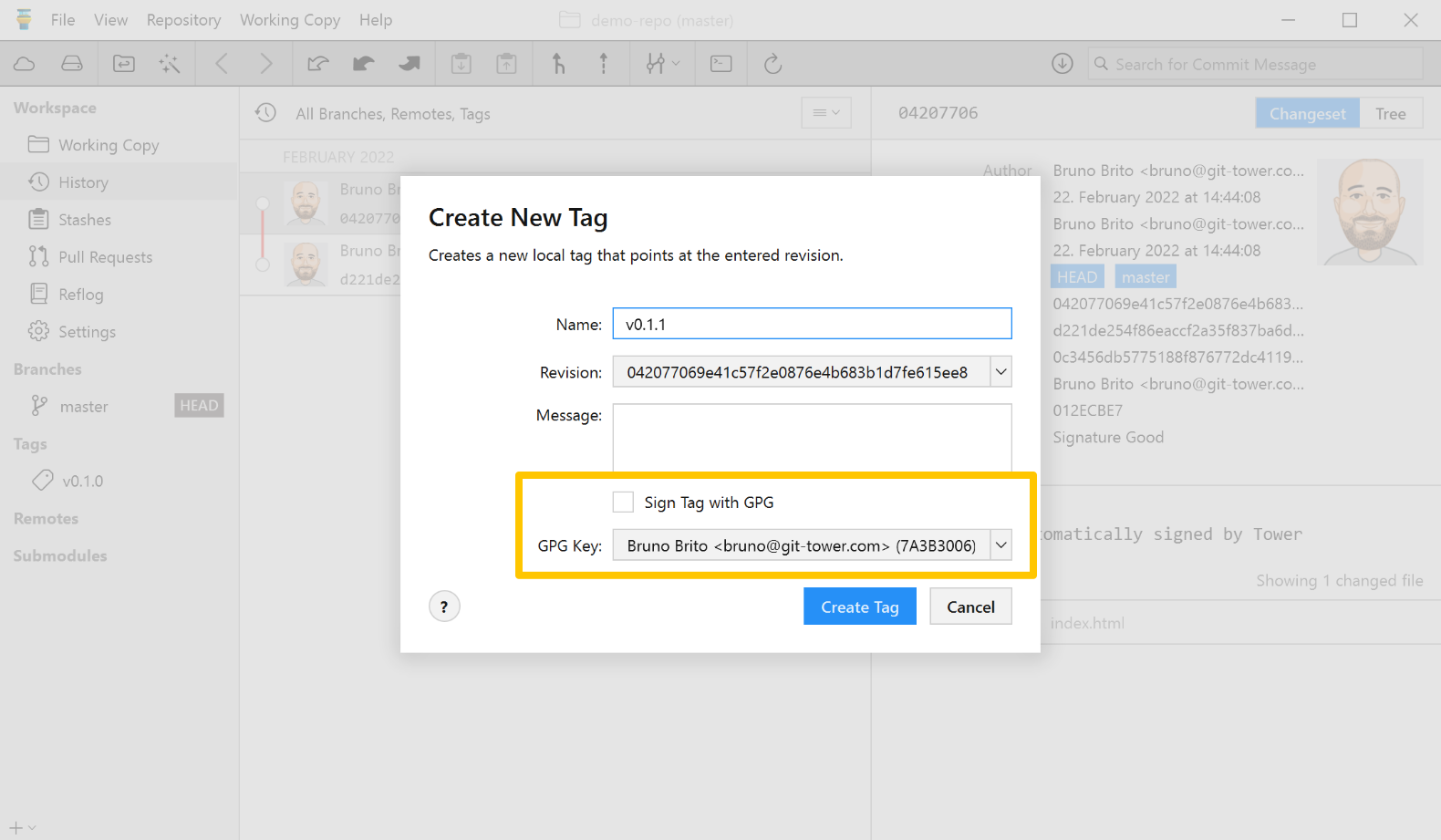Cancel the Create New Tag dialog

point(970,607)
